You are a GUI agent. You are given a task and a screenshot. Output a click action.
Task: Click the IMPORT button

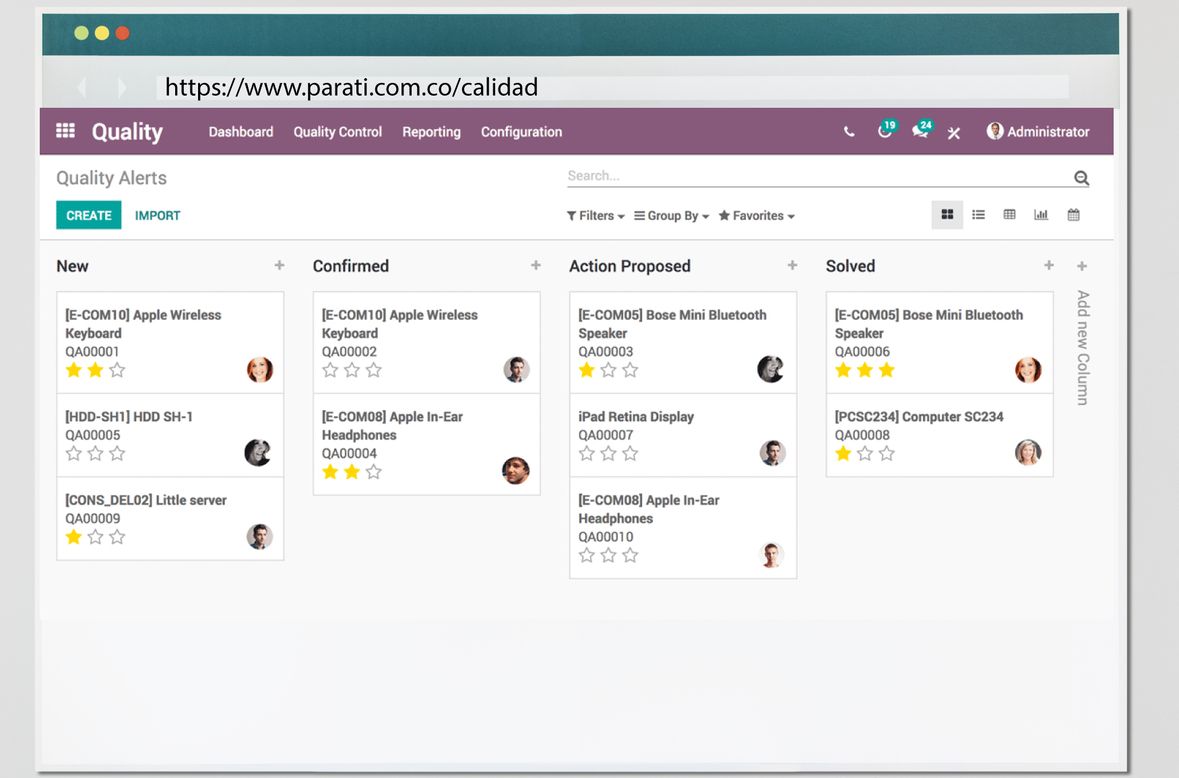pos(158,215)
